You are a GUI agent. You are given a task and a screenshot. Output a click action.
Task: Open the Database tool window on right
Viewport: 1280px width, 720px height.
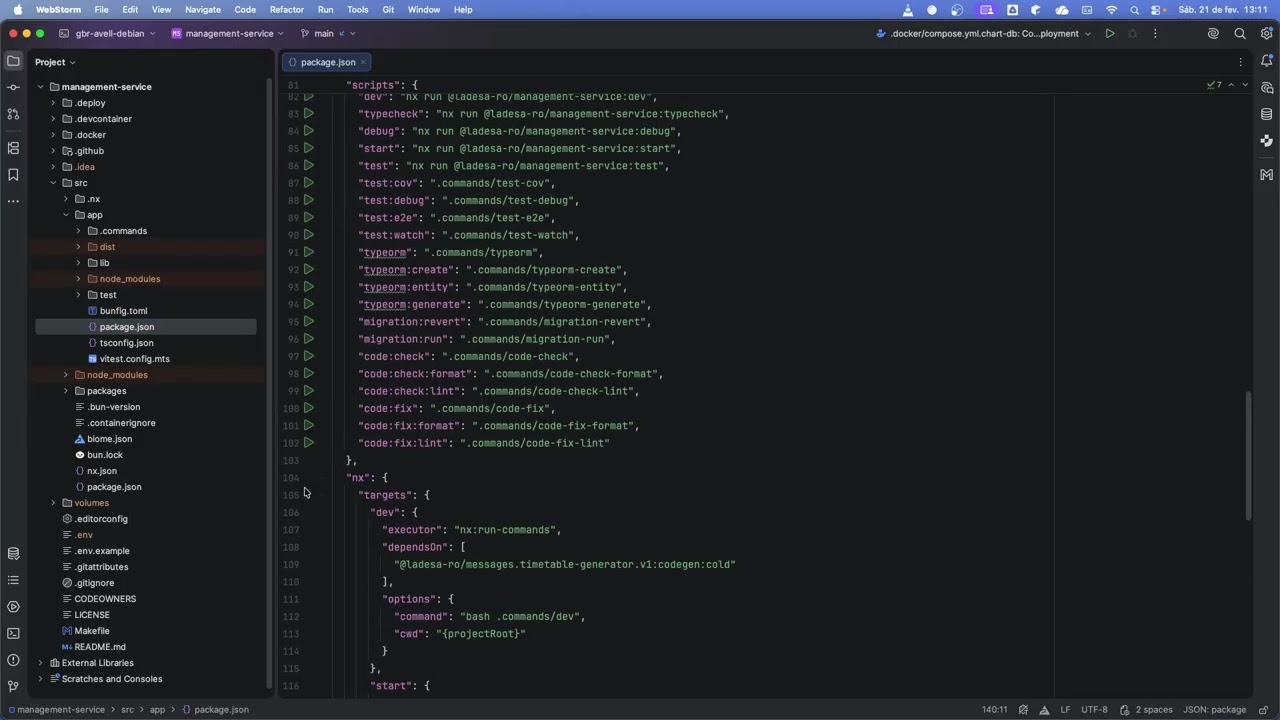click(x=1267, y=114)
